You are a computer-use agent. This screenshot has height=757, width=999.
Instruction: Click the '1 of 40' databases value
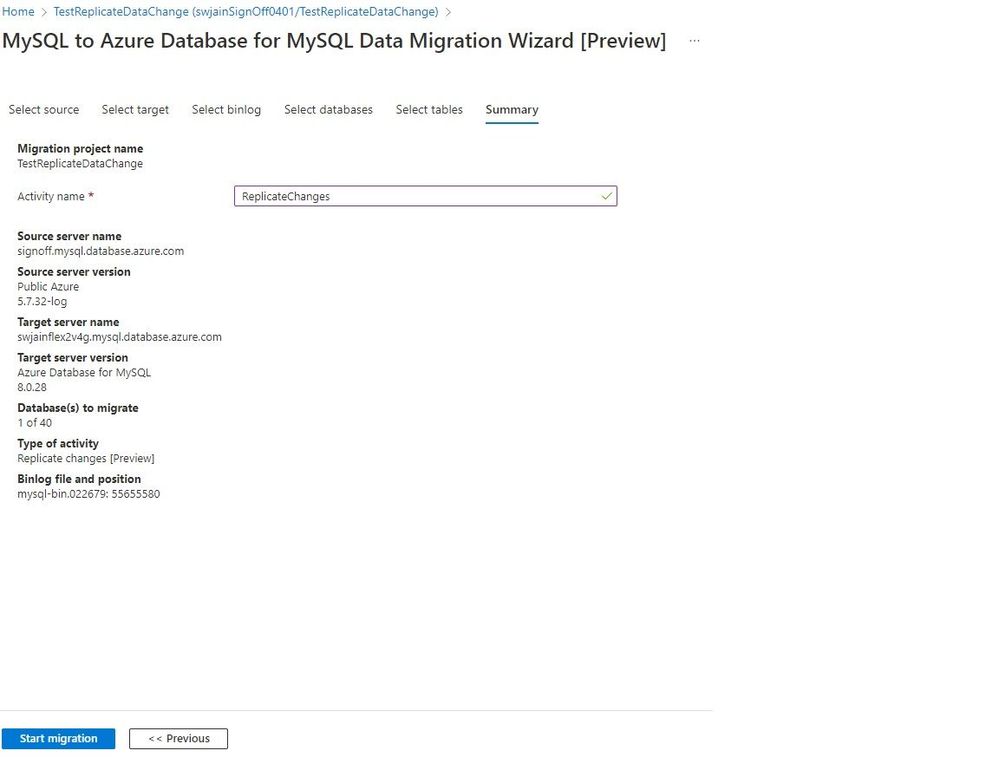[35, 423]
